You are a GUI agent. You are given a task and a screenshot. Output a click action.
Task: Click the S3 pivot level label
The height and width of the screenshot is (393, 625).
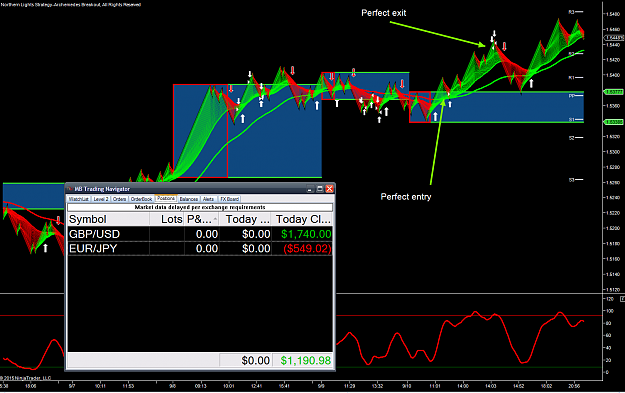pyautogui.click(x=571, y=180)
